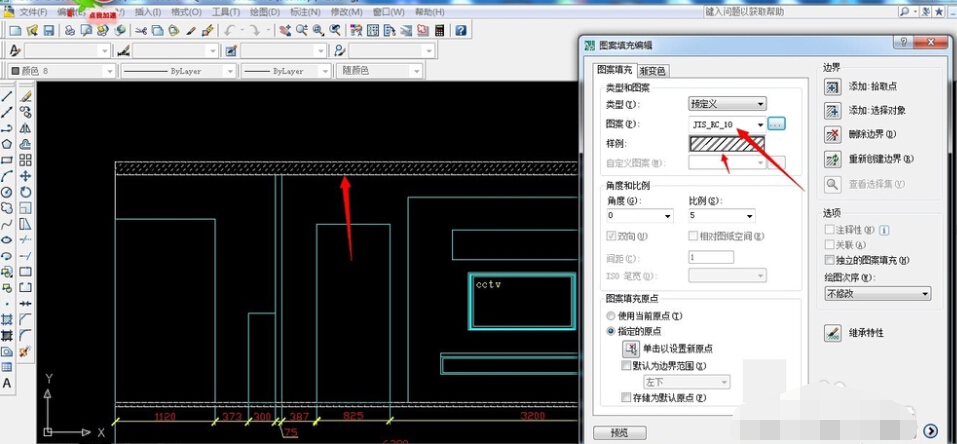The height and width of the screenshot is (444, 957).
Task: Click the expand arrow button at dialog bottom-right
Action: pyautogui.click(x=930, y=430)
